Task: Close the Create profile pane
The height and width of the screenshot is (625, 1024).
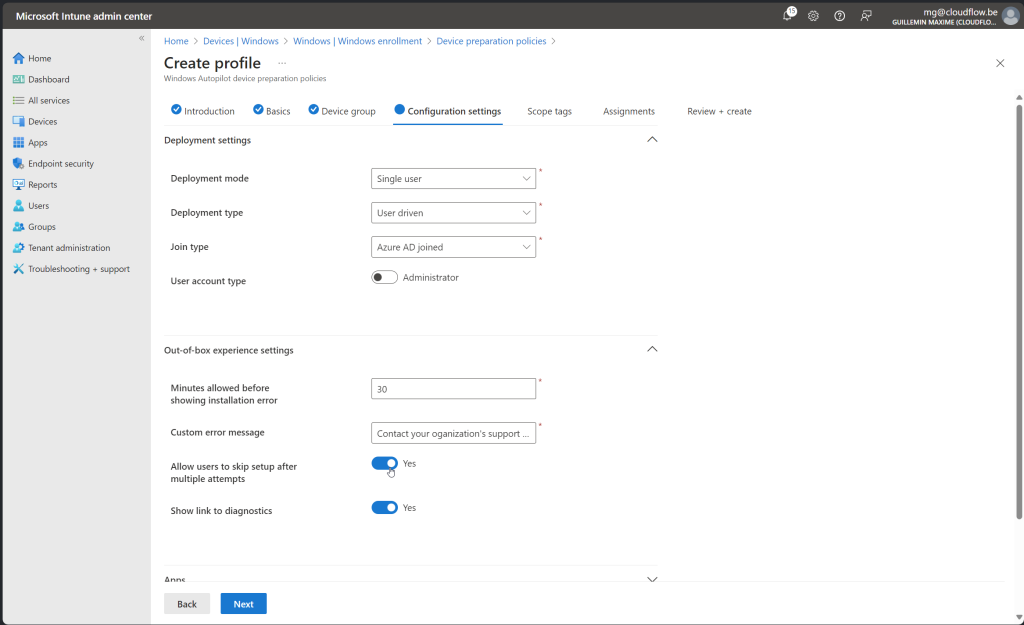Action: (1000, 63)
